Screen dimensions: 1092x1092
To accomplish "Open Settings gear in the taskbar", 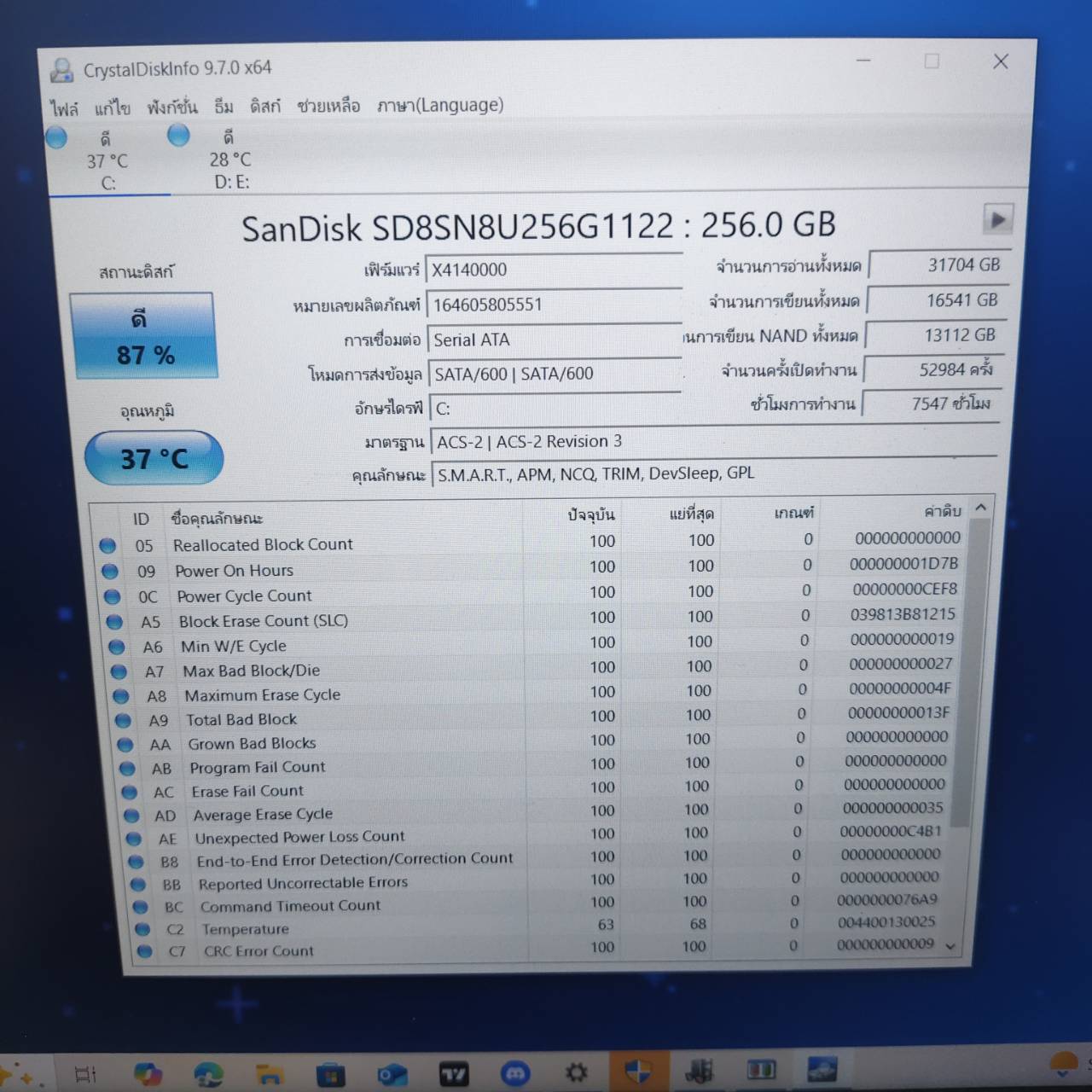I will pyautogui.click(x=577, y=1072).
